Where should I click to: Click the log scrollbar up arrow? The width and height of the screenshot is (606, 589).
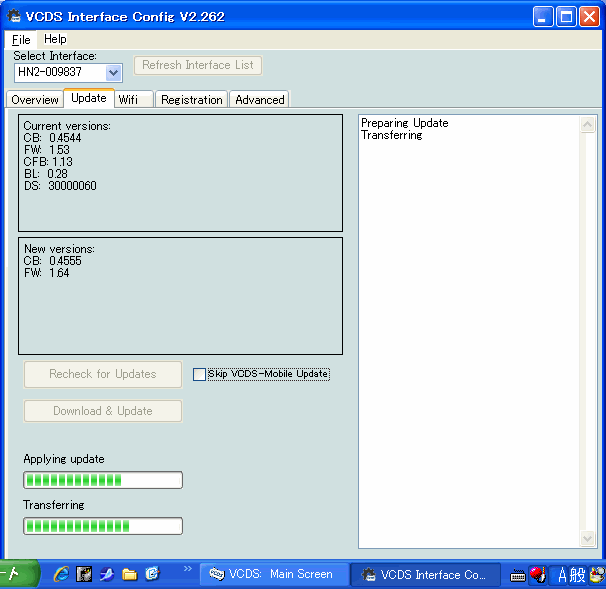[x=587, y=124]
